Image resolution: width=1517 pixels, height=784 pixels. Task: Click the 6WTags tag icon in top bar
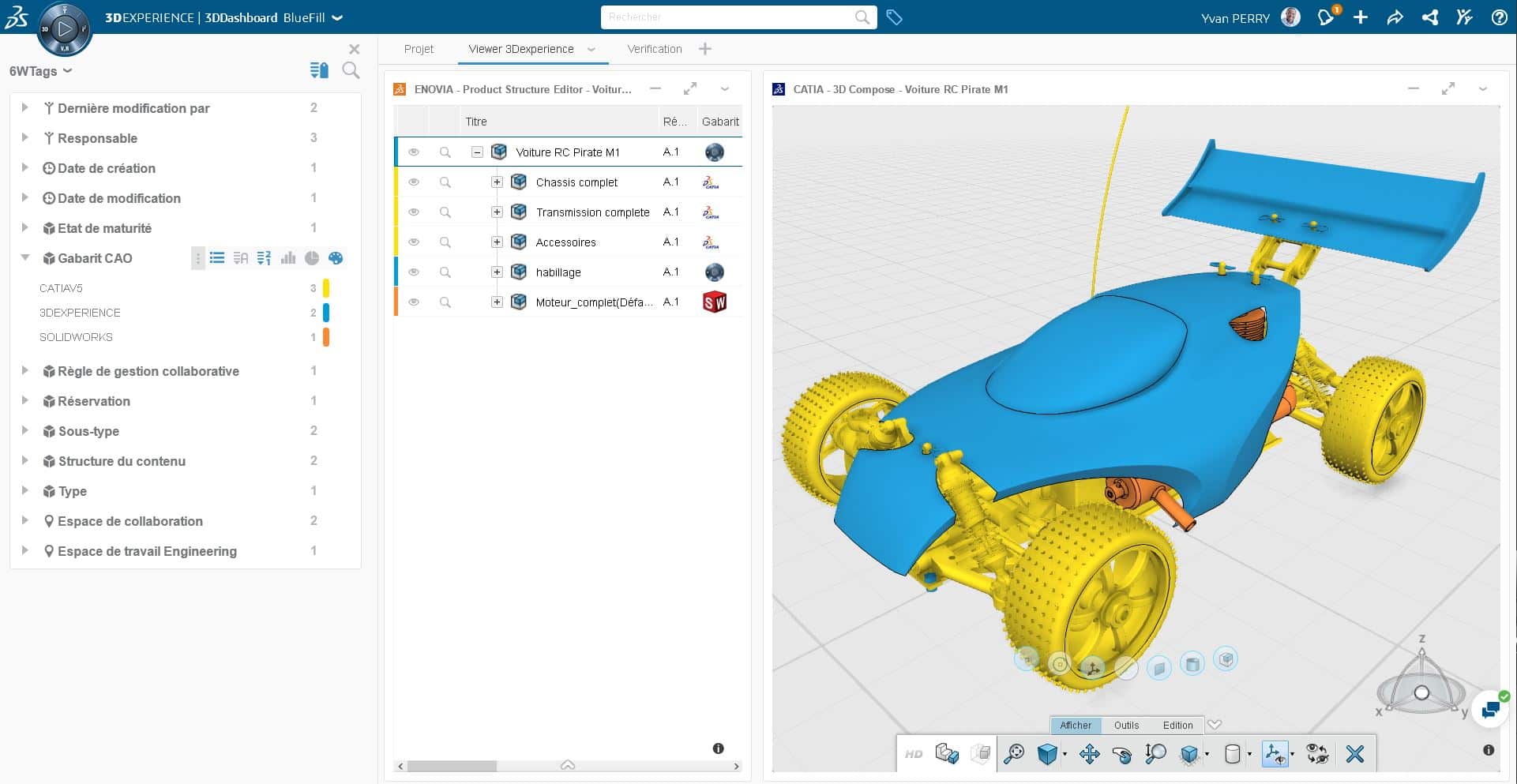[894, 17]
